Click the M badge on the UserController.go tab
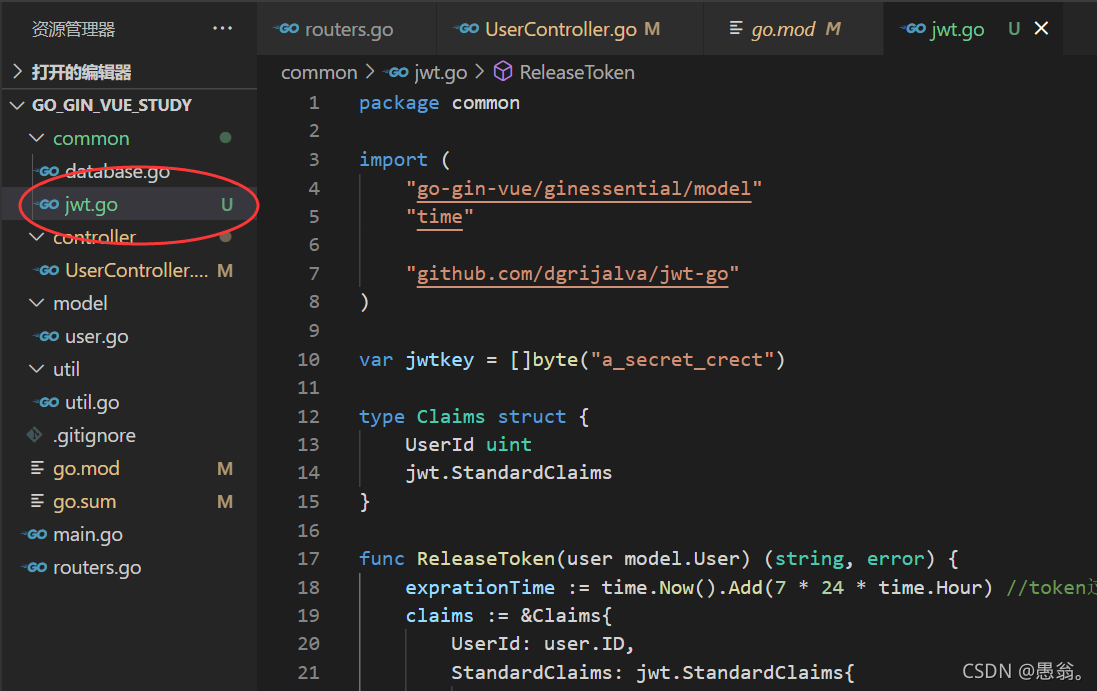This screenshot has height=691, width=1097. pos(651,29)
